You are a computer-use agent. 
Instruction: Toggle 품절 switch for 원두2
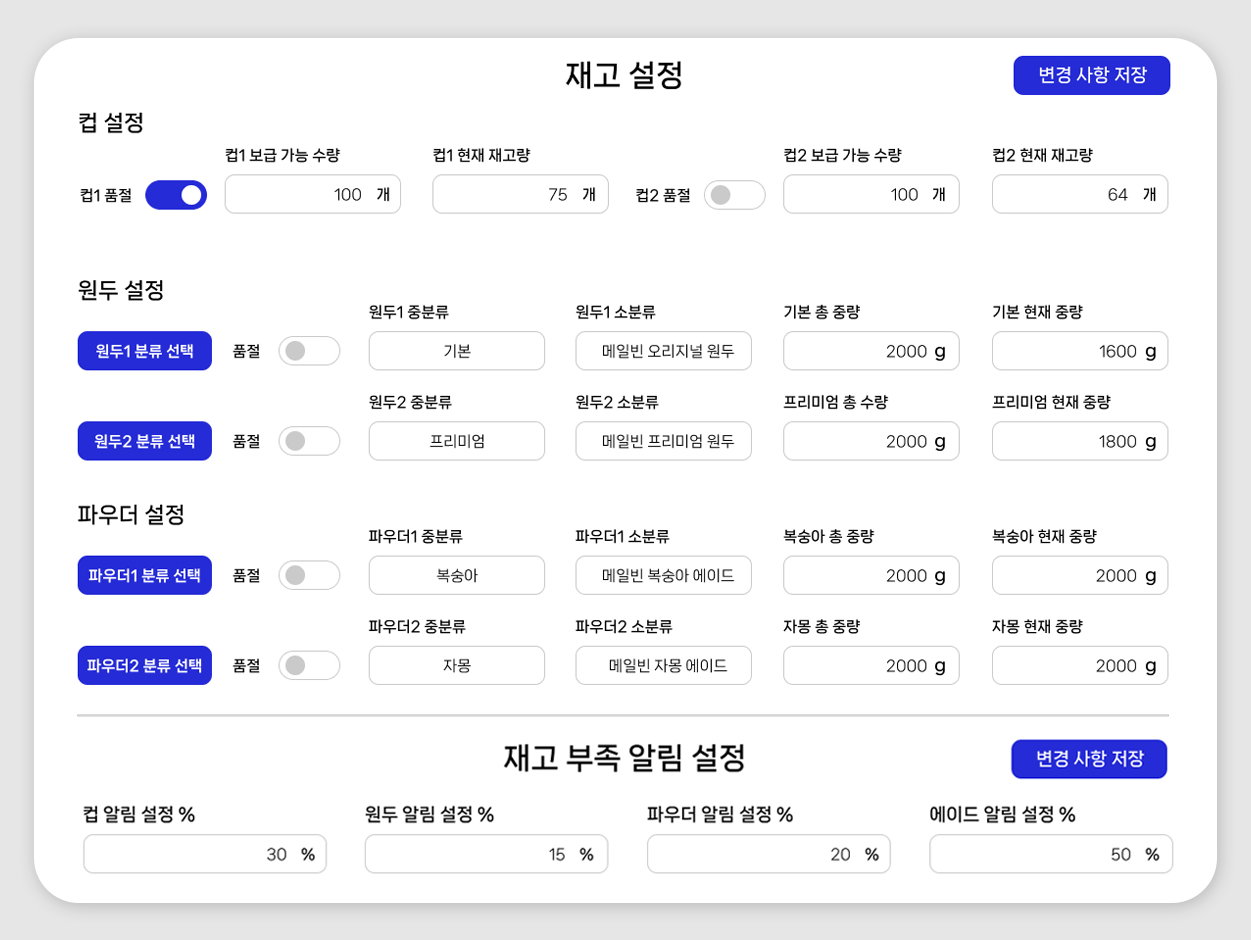pyautogui.click(x=309, y=441)
